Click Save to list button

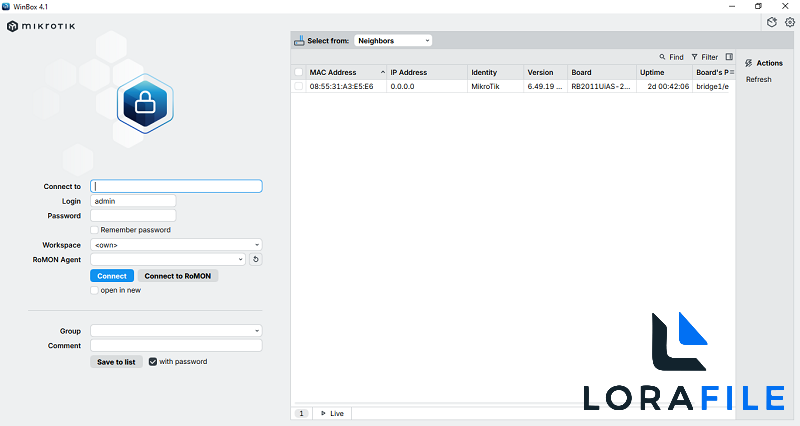coord(116,362)
